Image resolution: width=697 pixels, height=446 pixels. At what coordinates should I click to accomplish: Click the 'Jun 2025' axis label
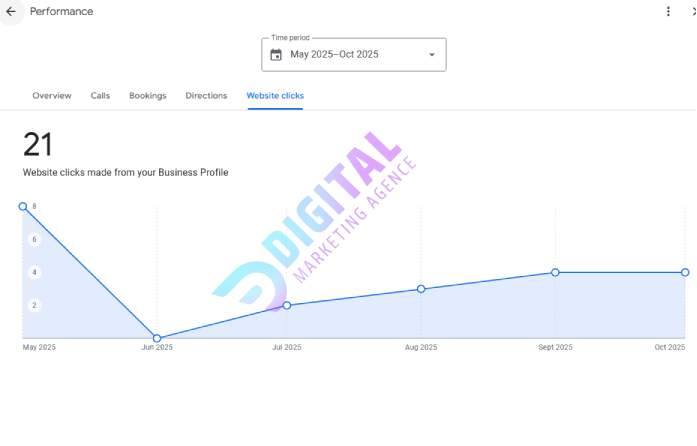157,347
